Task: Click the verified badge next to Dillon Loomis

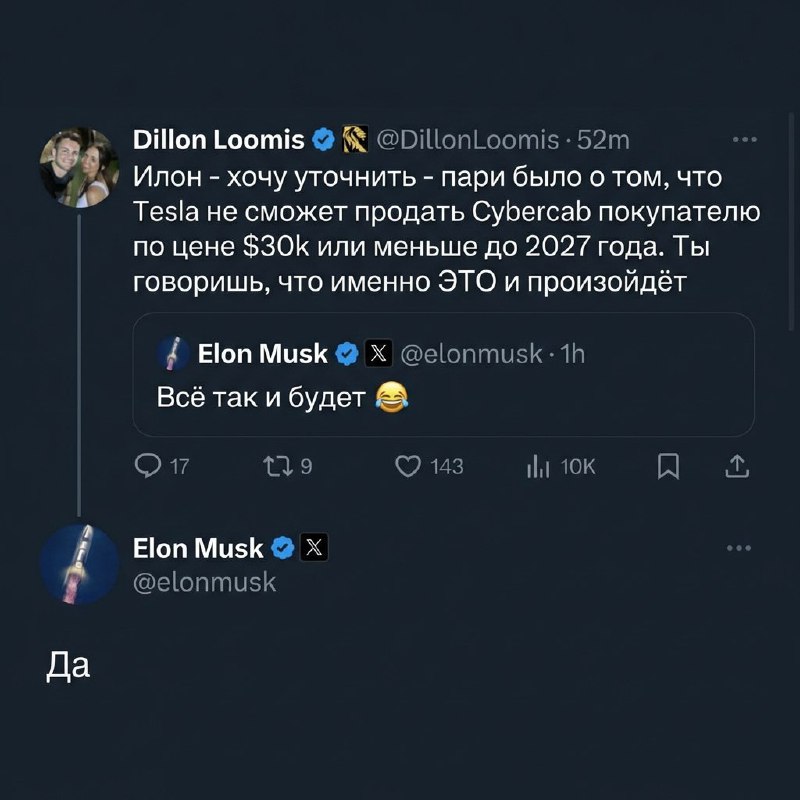Action: point(322,141)
